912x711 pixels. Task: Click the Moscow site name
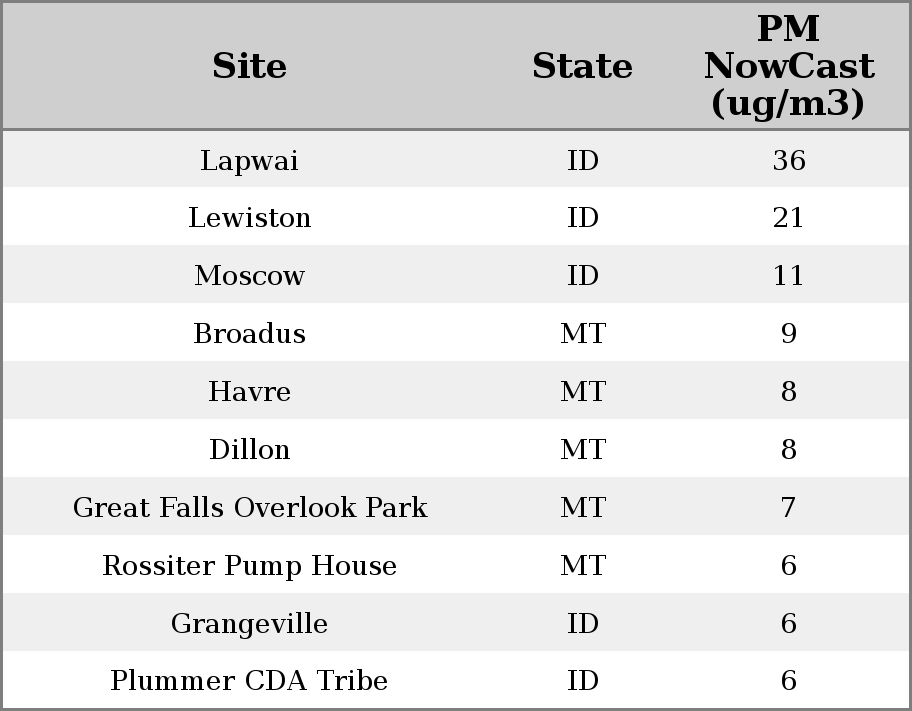point(249,276)
